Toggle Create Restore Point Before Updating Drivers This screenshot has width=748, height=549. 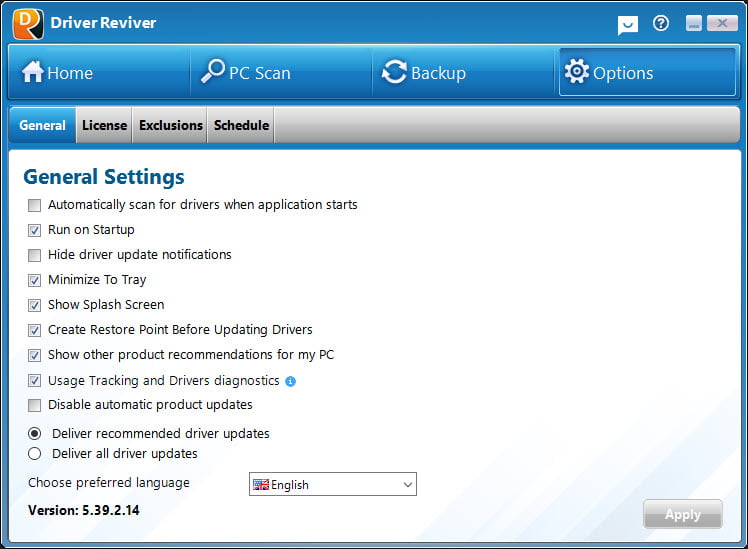point(34,330)
